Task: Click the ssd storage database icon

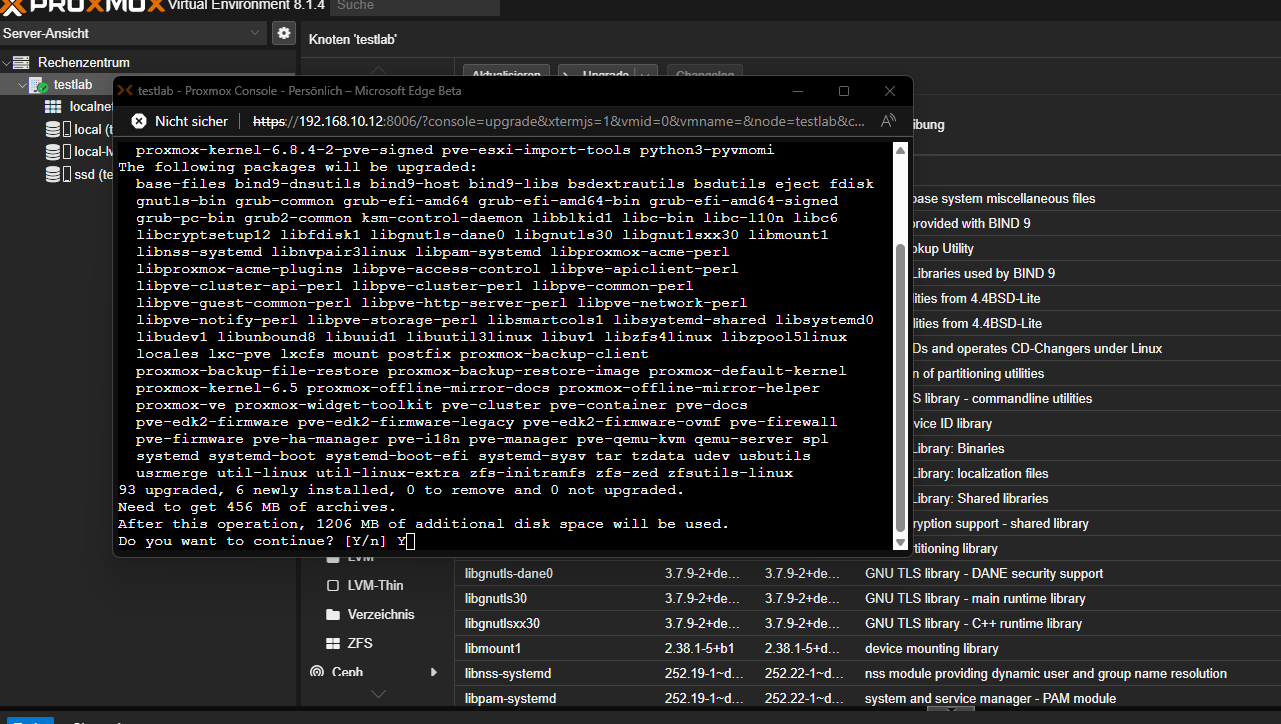Action: (x=54, y=174)
